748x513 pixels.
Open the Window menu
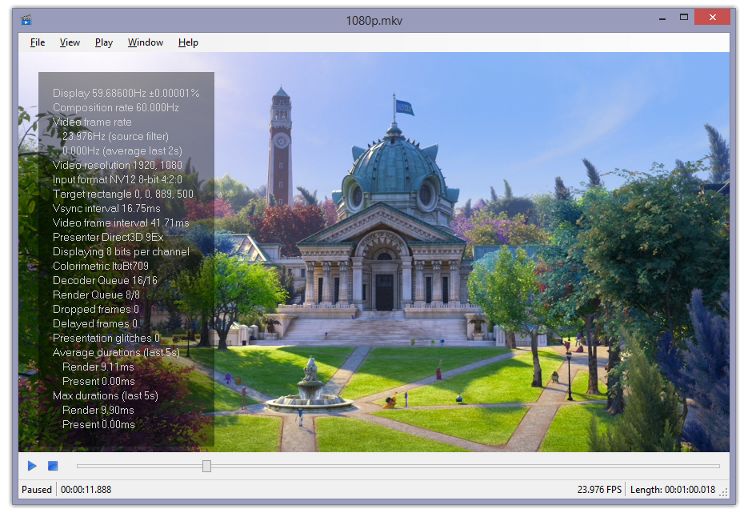(145, 42)
